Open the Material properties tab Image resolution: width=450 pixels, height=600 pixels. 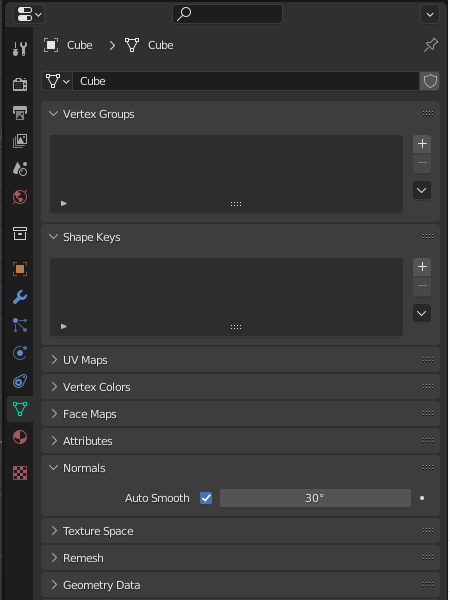tap(20, 437)
